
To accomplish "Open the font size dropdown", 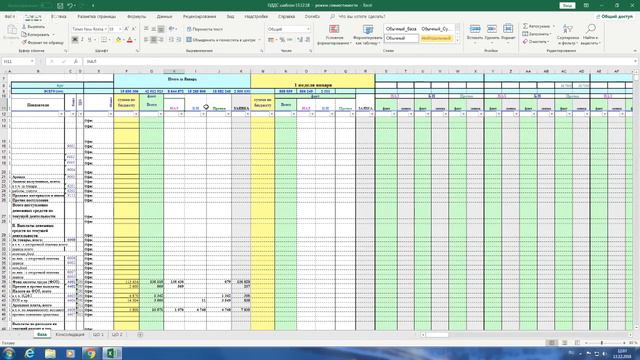I will pos(120,29).
